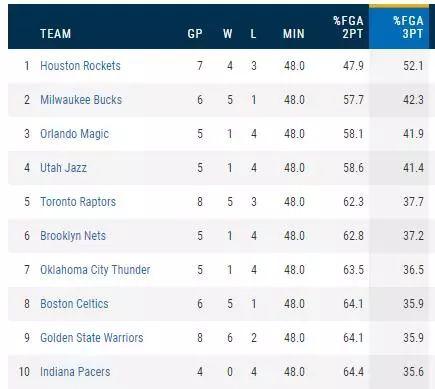This screenshot has height=389, width=435.
Task: Sort table by GP column header
Action: pos(195,34)
